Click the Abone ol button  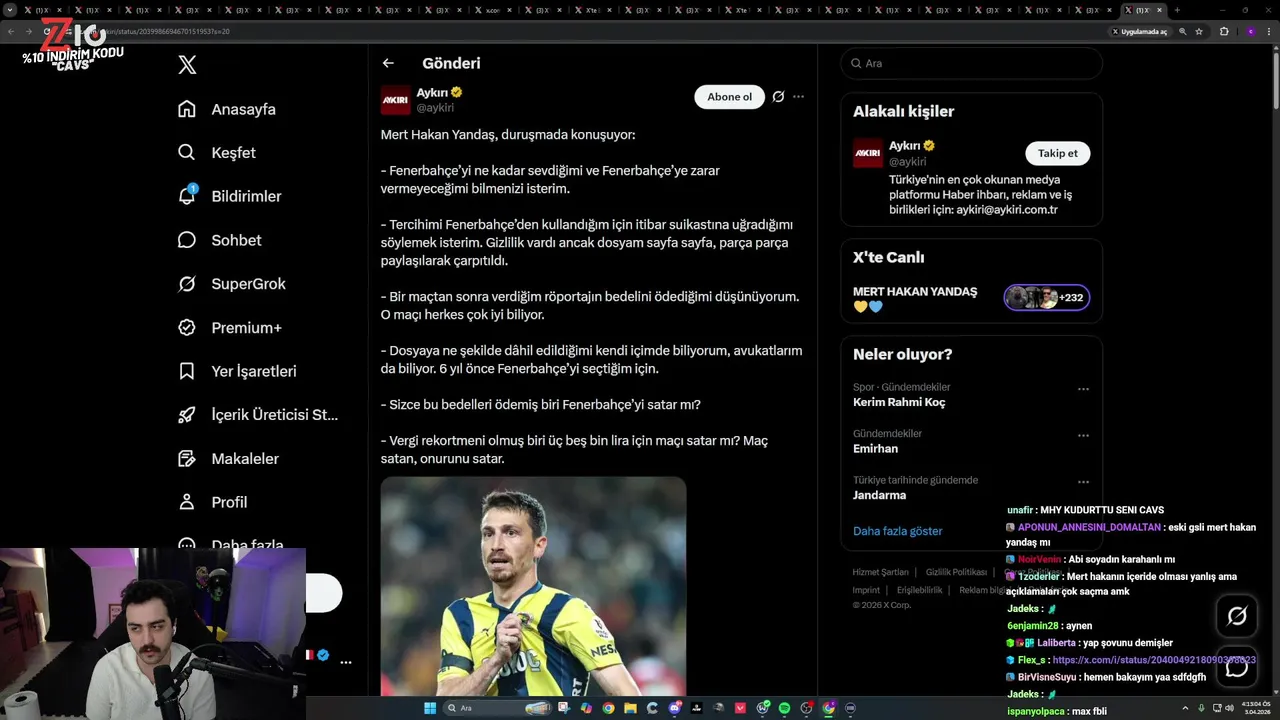pos(729,97)
